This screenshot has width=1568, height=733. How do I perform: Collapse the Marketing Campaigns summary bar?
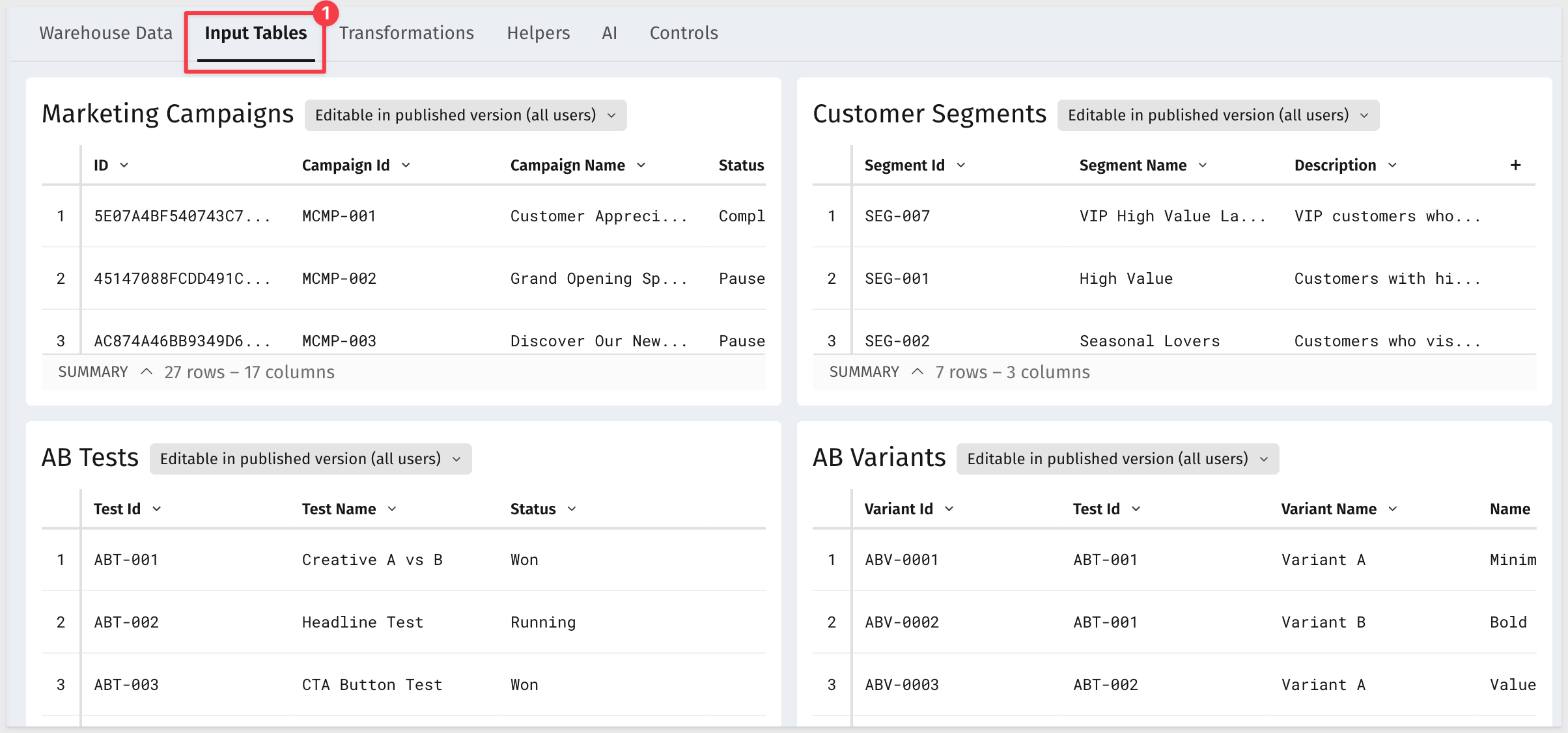(147, 372)
